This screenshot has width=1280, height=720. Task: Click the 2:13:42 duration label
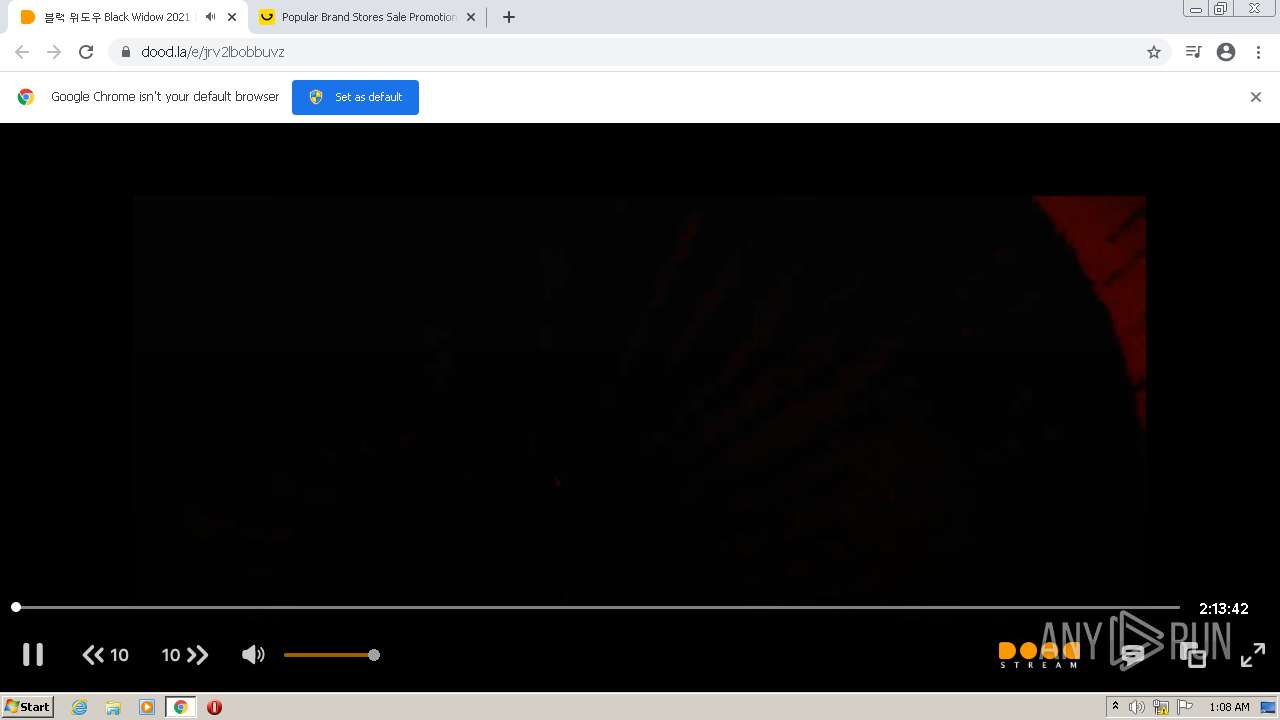point(1224,608)
